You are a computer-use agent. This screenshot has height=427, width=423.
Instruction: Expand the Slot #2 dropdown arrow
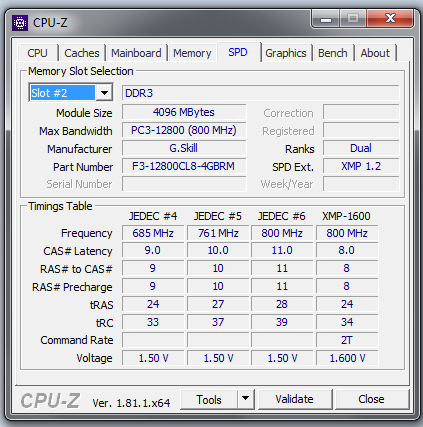(x=104, y=93)
